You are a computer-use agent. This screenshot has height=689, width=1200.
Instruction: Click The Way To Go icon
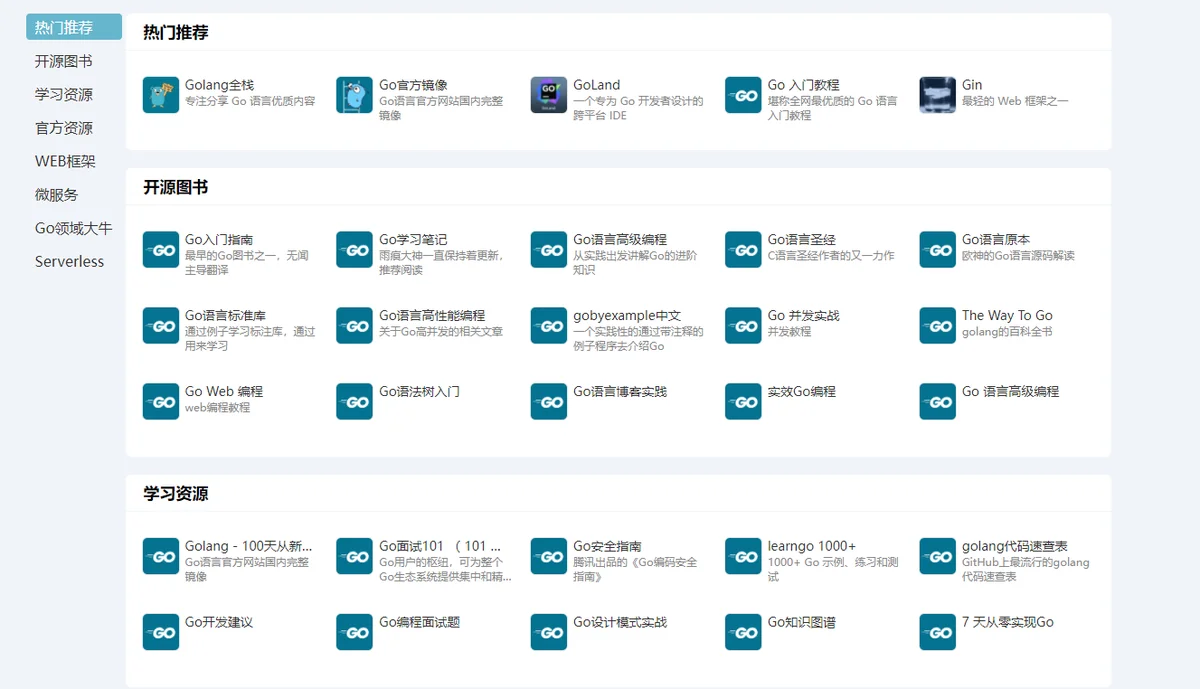pos(938,326)
